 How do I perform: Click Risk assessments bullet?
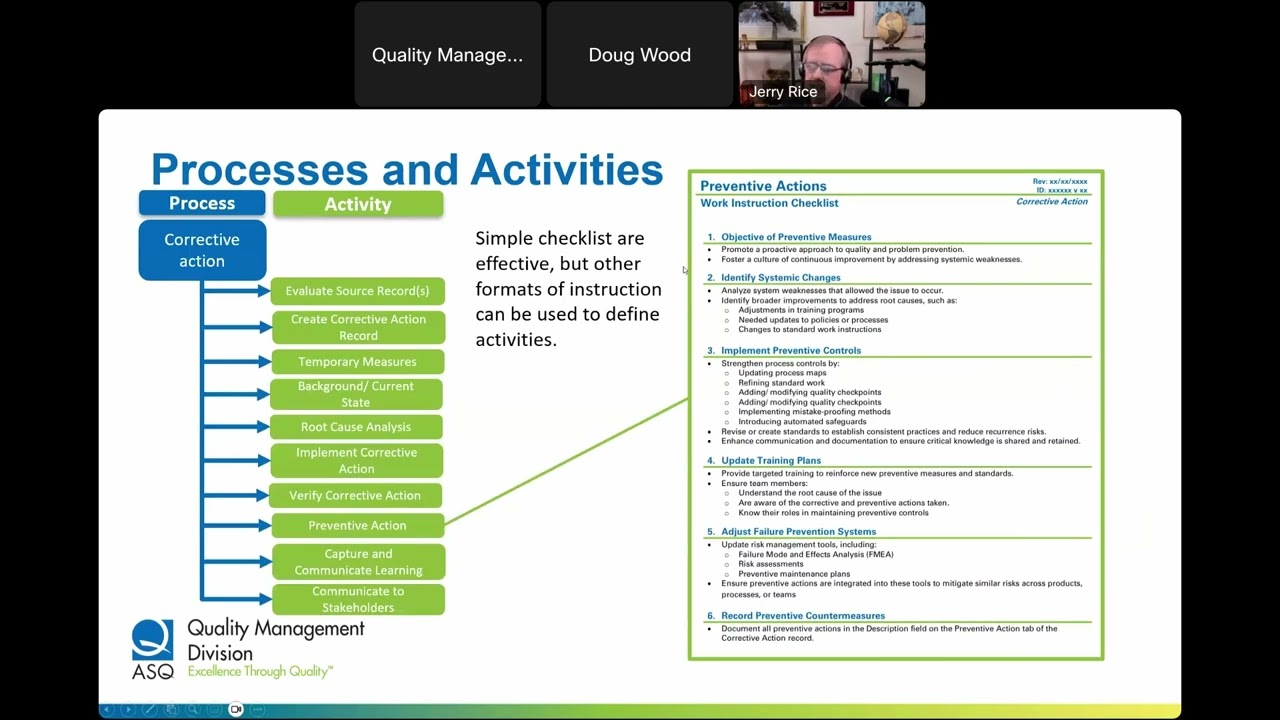pos(771,564)
